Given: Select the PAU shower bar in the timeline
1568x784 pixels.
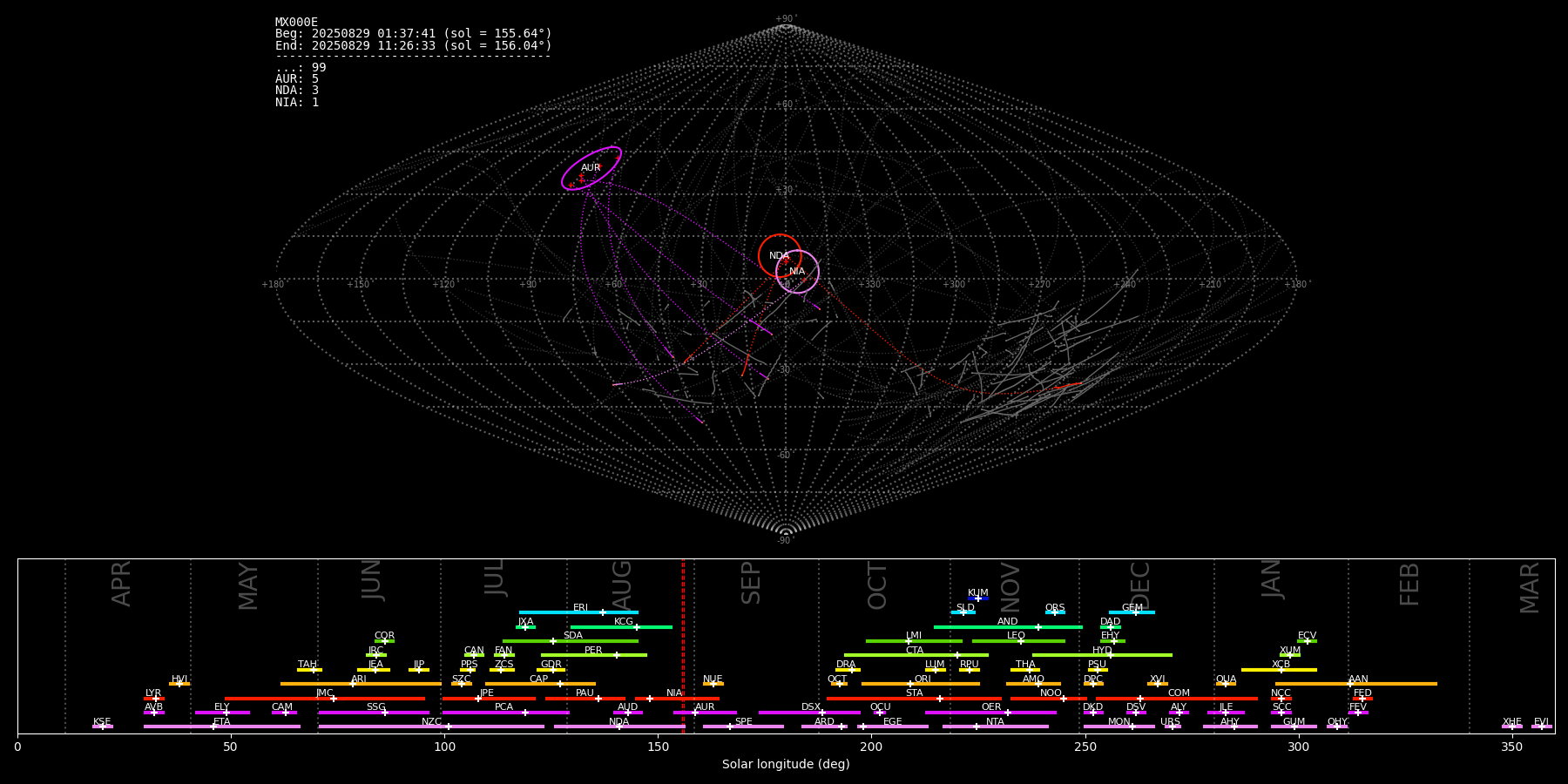Looking at the screenshot, I should [x=585, y=699].
